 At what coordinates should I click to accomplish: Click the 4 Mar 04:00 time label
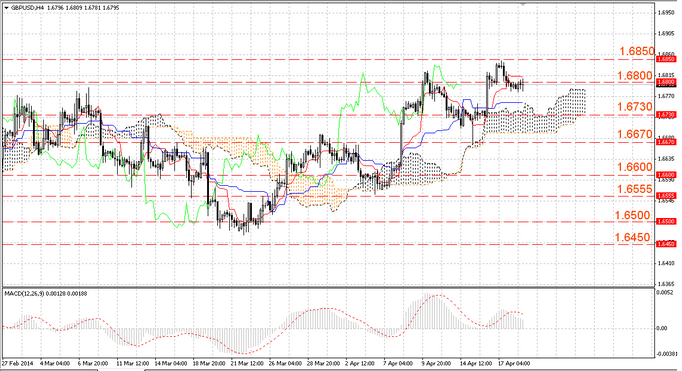tap(55, 363)
